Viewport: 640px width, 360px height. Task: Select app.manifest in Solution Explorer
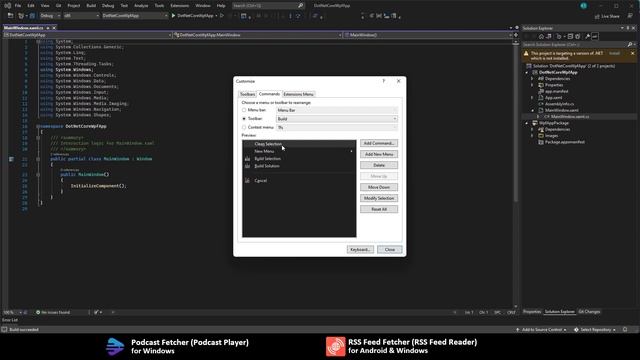(x=556, y=91)
